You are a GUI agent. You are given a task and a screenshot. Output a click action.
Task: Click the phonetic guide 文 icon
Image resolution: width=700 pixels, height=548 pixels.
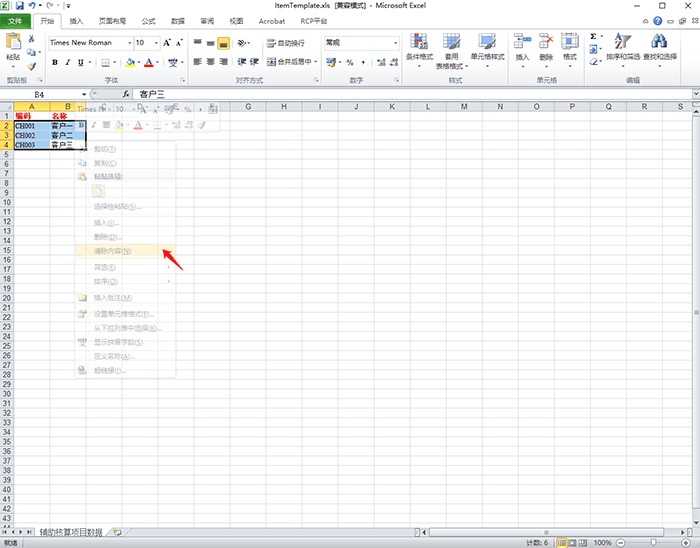(173, 62)
